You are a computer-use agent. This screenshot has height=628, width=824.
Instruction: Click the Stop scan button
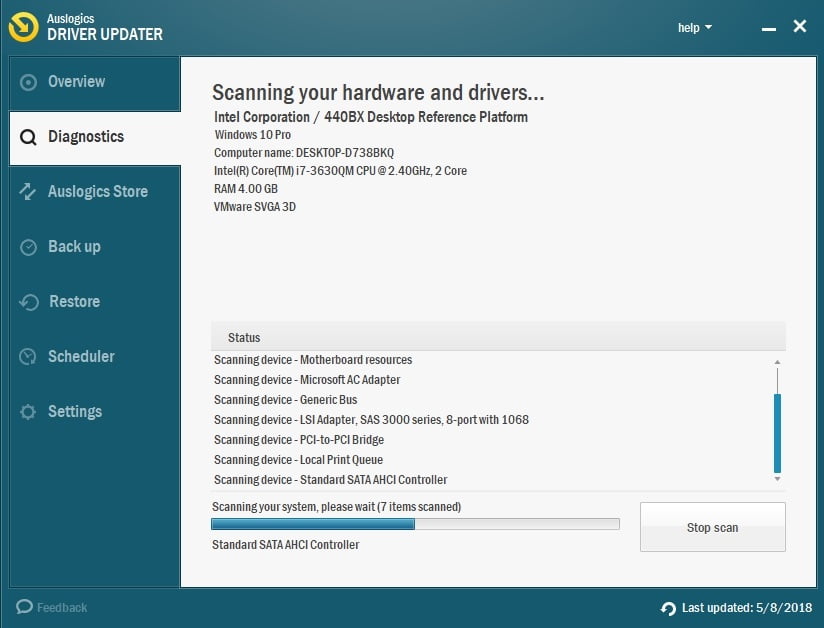(x=713, y=527)
